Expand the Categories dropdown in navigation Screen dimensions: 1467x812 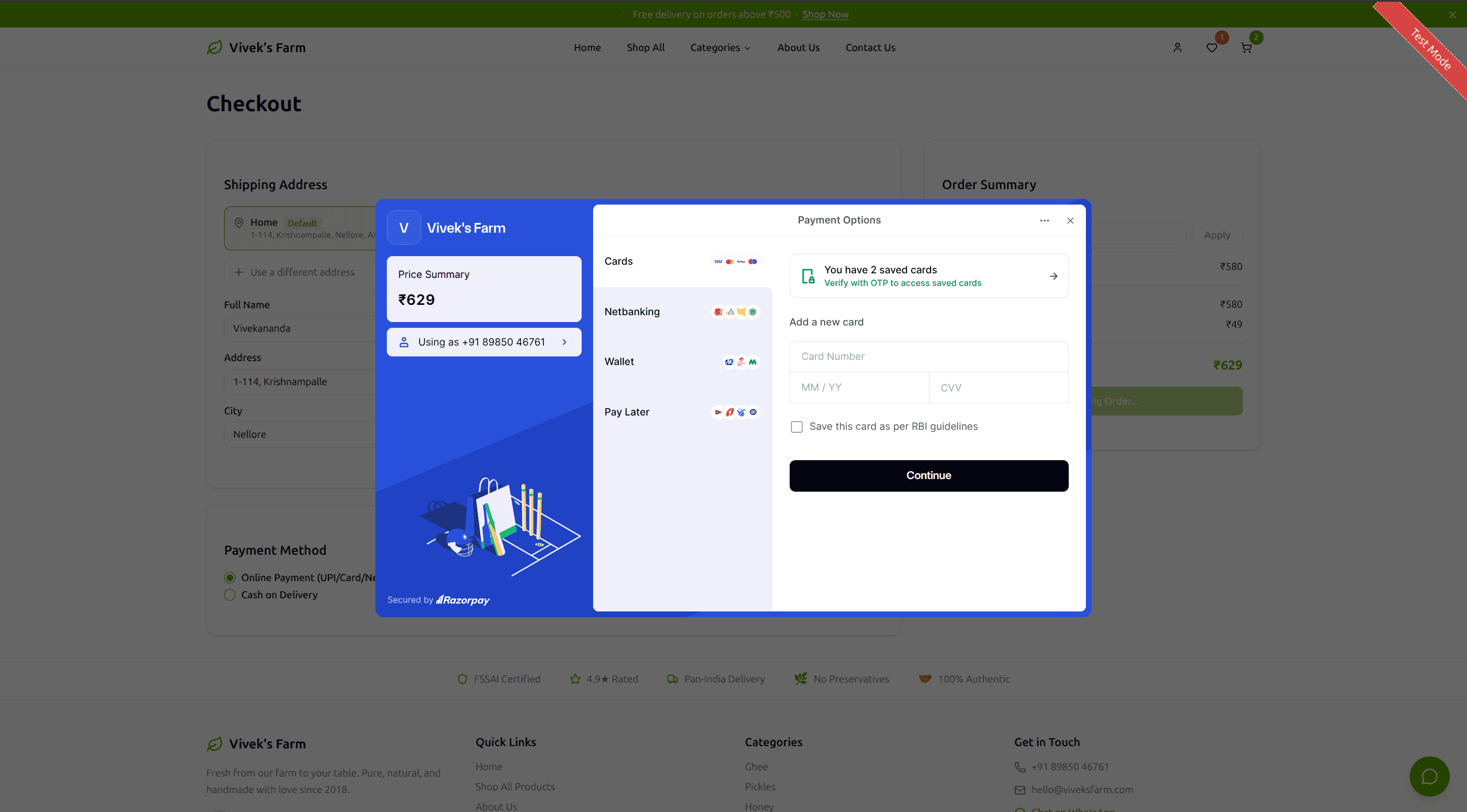720,48
